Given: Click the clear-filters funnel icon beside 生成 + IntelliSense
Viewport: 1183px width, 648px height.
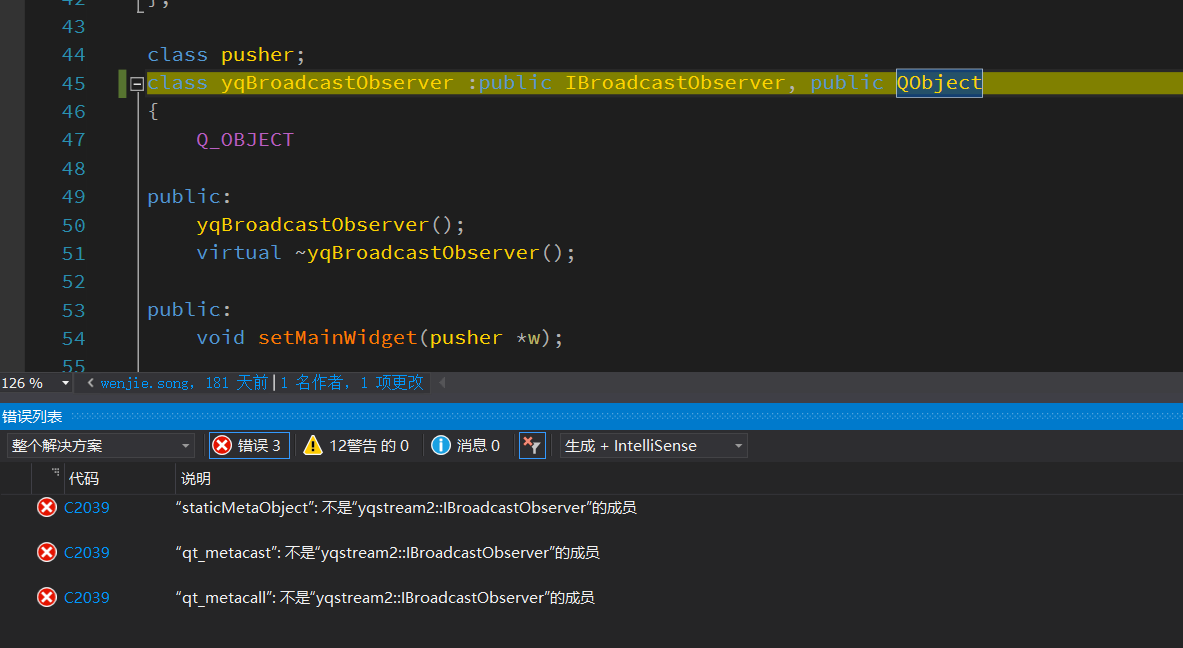Looking at the screenshot, I should 531,445.
